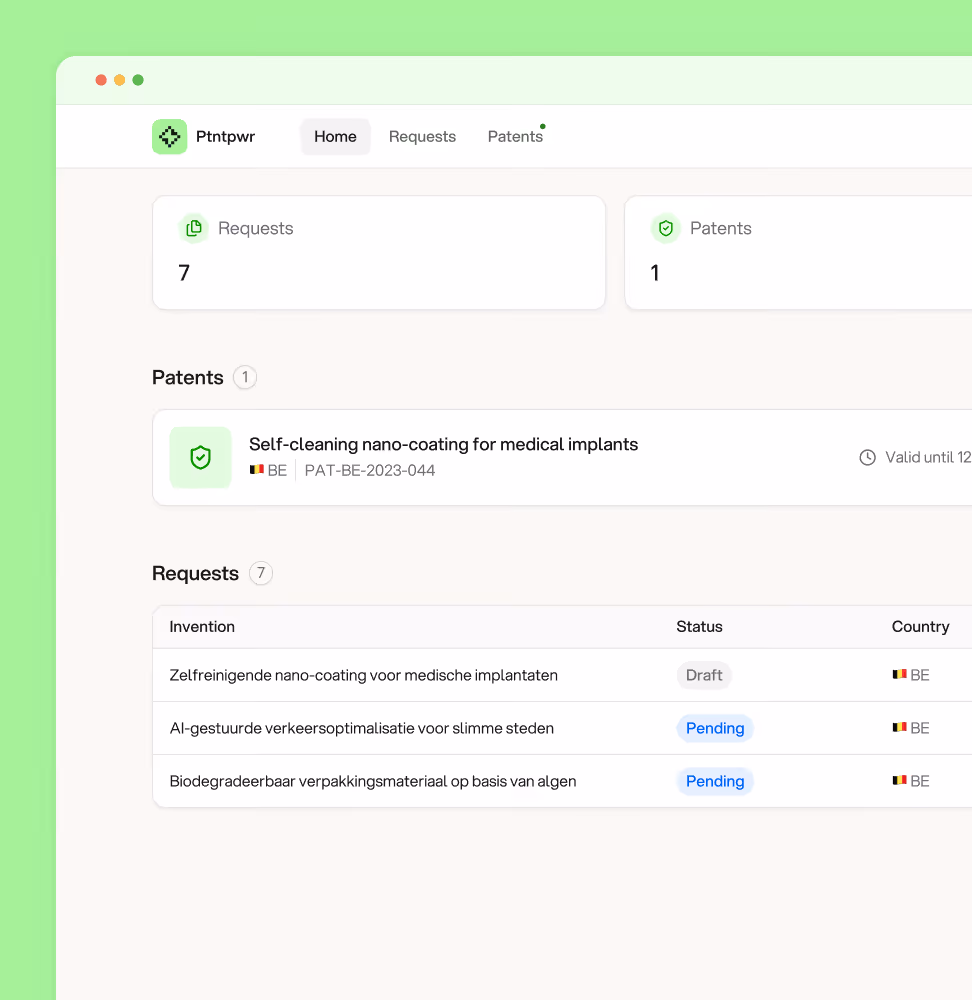Go to the Patents nav tab
The width and height of the screenshot is (972, 1000).
[x=515, y=136]
